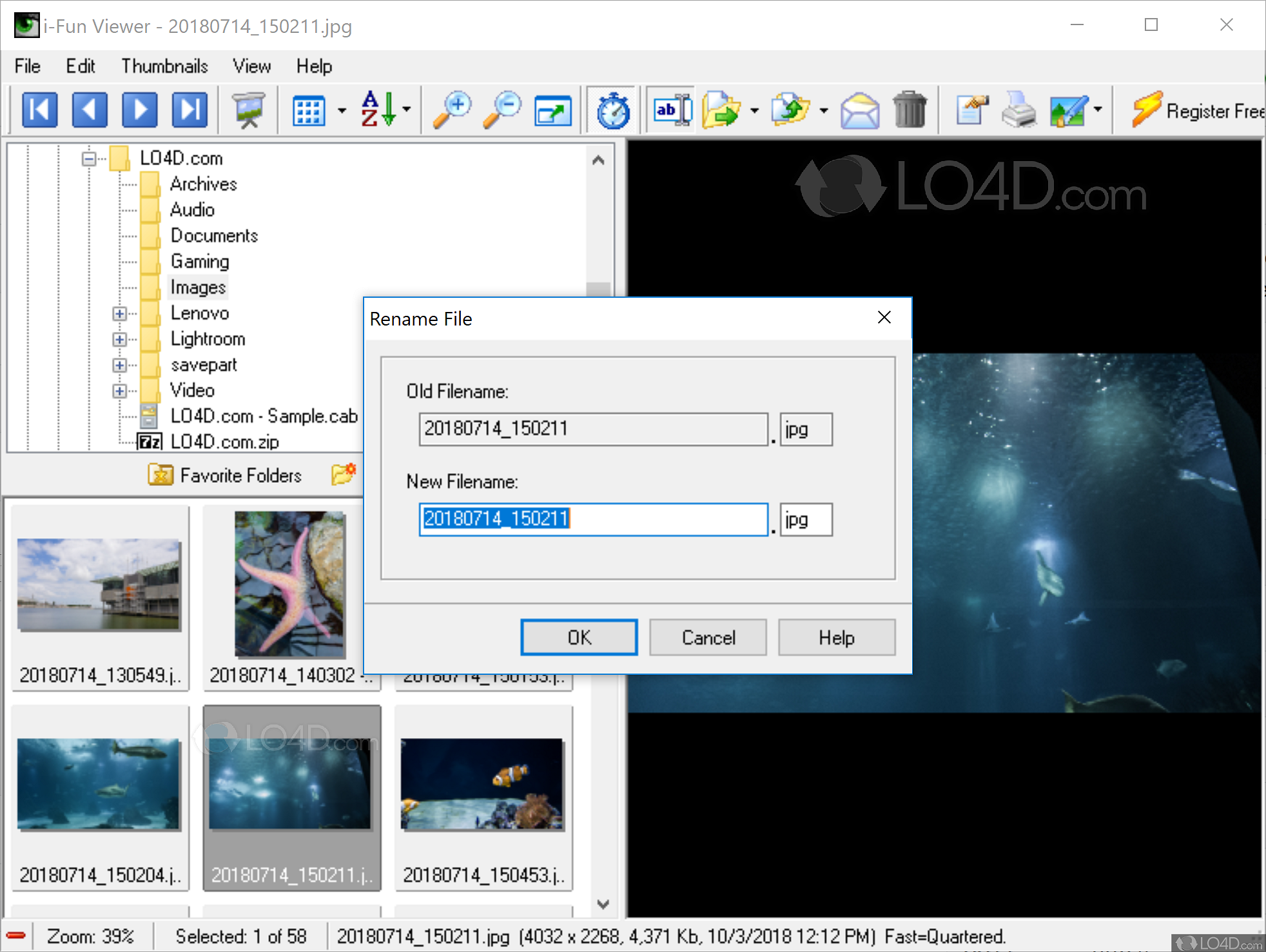This screenshot has width=1266, height=952.
Task: Navigate to the first image
Action: (x=40, y=110)
